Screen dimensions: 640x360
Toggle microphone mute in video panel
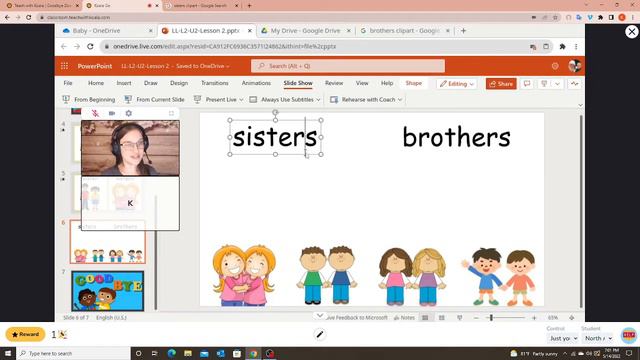coord(95,113)
